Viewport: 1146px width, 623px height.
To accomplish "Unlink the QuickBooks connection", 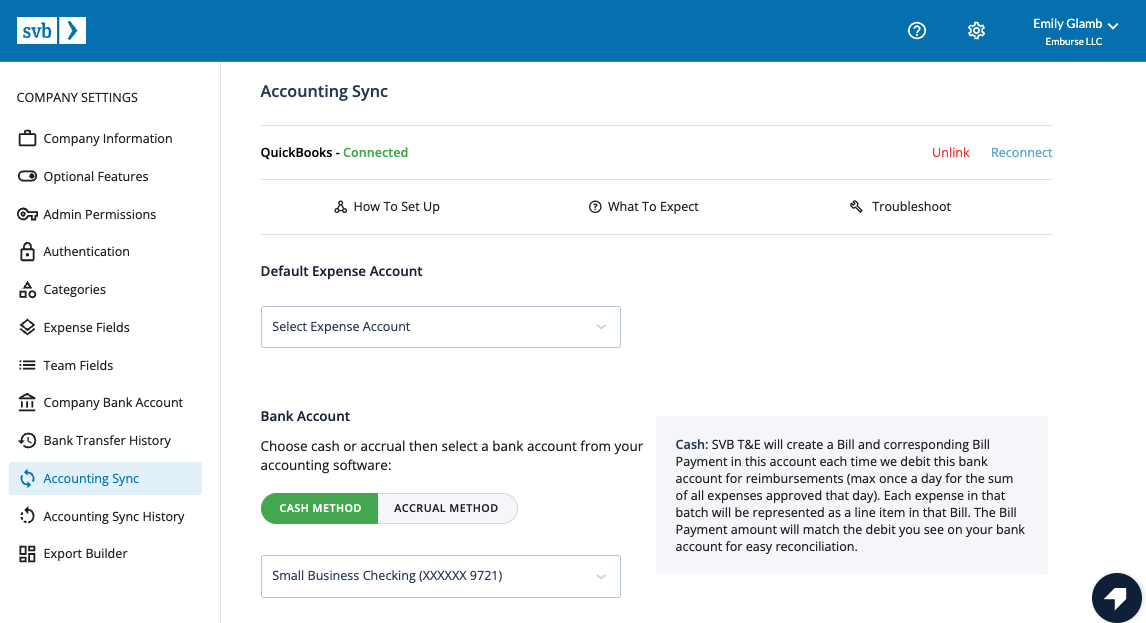I will click(950, 152).
